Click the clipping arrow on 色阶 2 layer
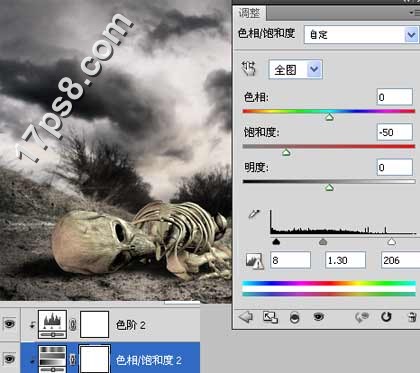 click(x=32, y=325)
